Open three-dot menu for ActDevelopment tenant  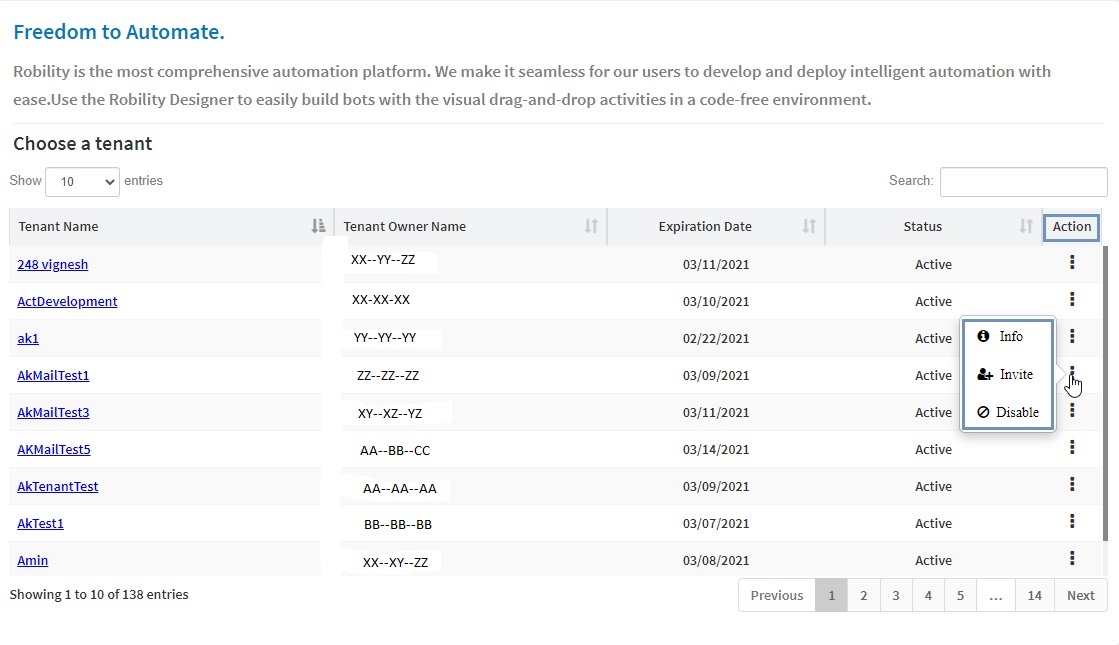point(1072,300)
